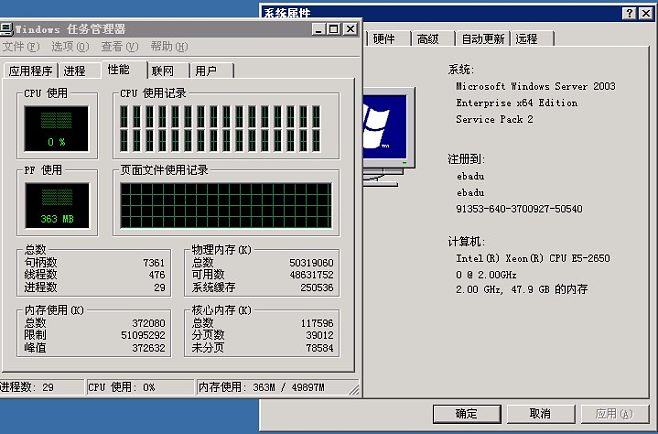Open the 远程 tab in System Properties
The width and height of the screenshot is (658, 434).
tap(532, 39)
